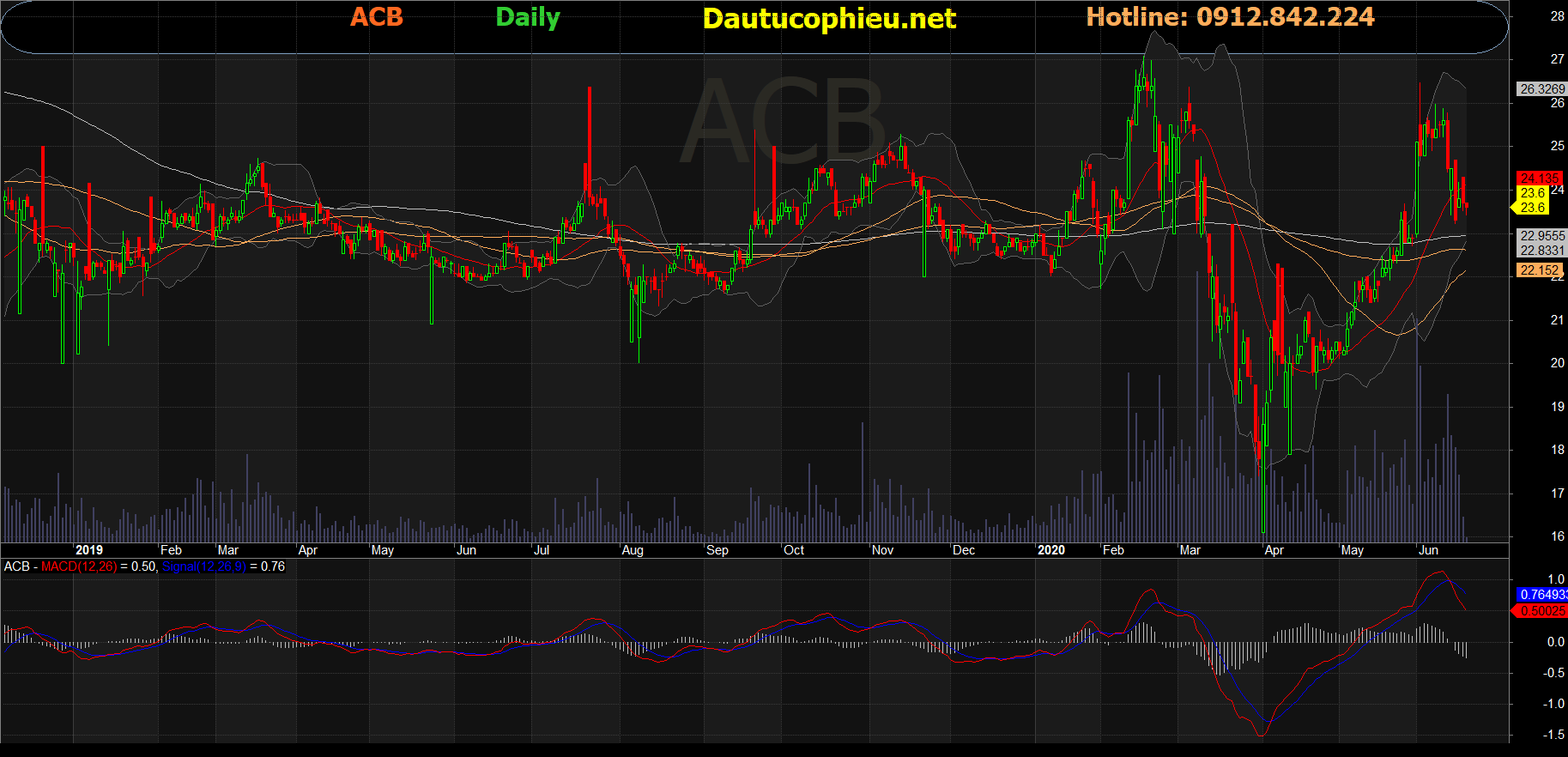This screenshot has height=757, width=1568.
Task: Click the blue 0.764933 signal value tag
Action: [x=1542, y=595]
